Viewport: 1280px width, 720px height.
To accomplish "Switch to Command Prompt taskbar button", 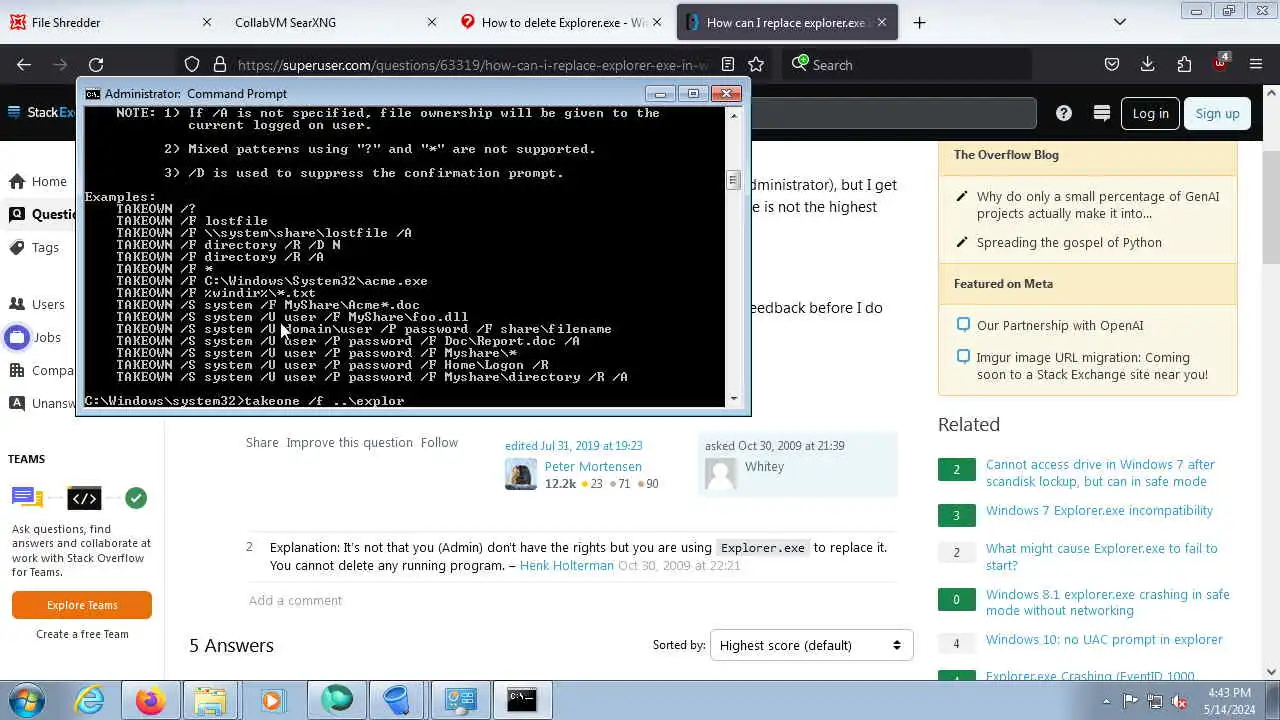I will (x=522, y=699).
